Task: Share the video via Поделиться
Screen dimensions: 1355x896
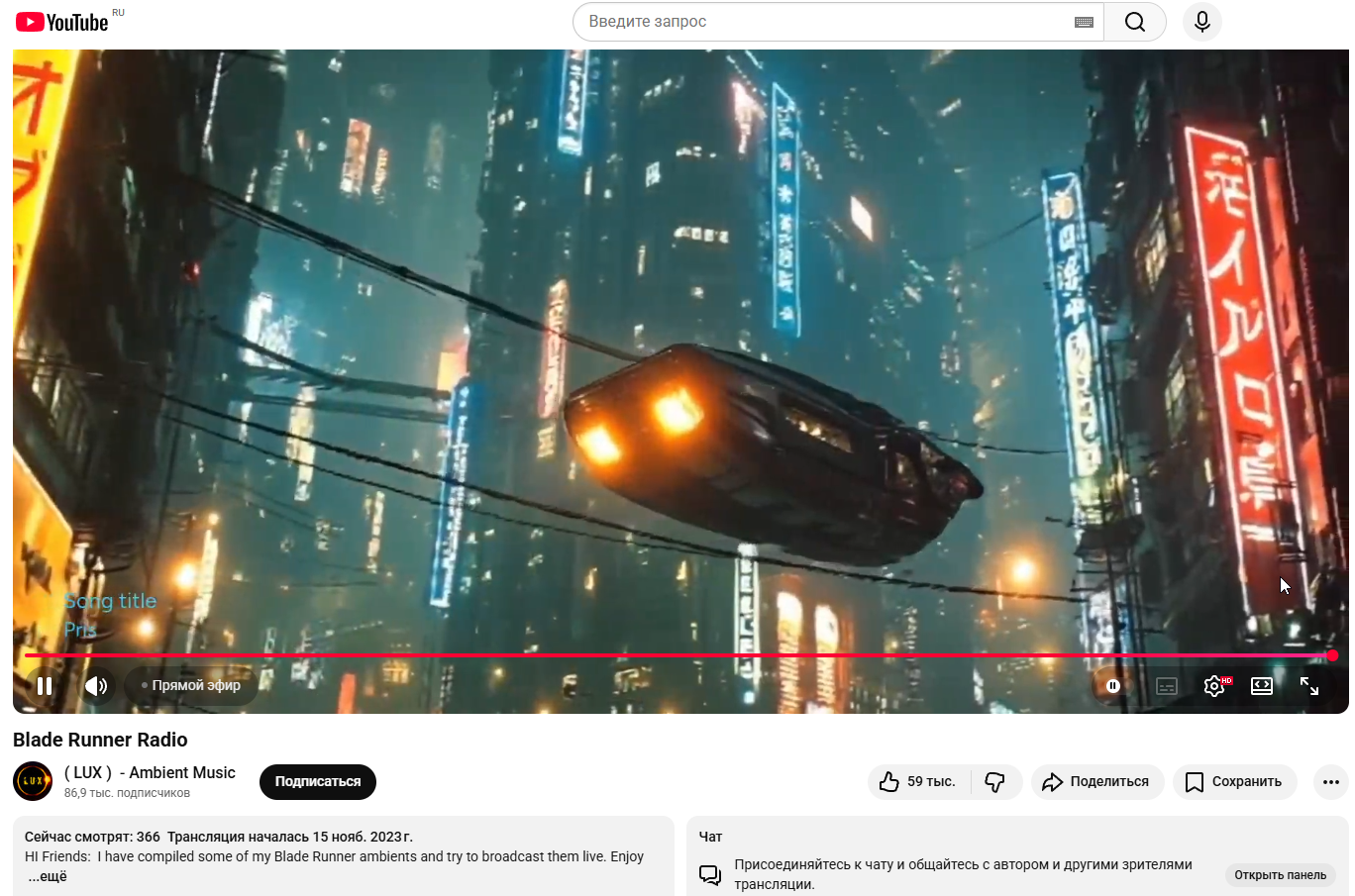Action: [x=1095, y=781]
